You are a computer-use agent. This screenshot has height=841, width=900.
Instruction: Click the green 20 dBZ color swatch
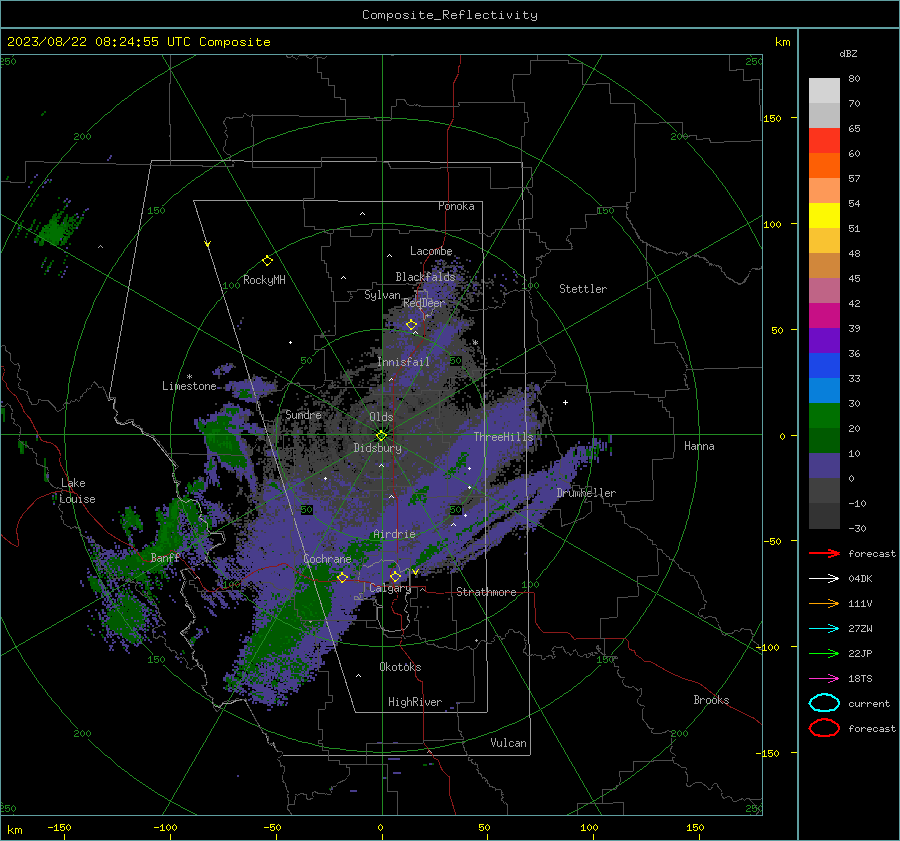tap(824, 416)
